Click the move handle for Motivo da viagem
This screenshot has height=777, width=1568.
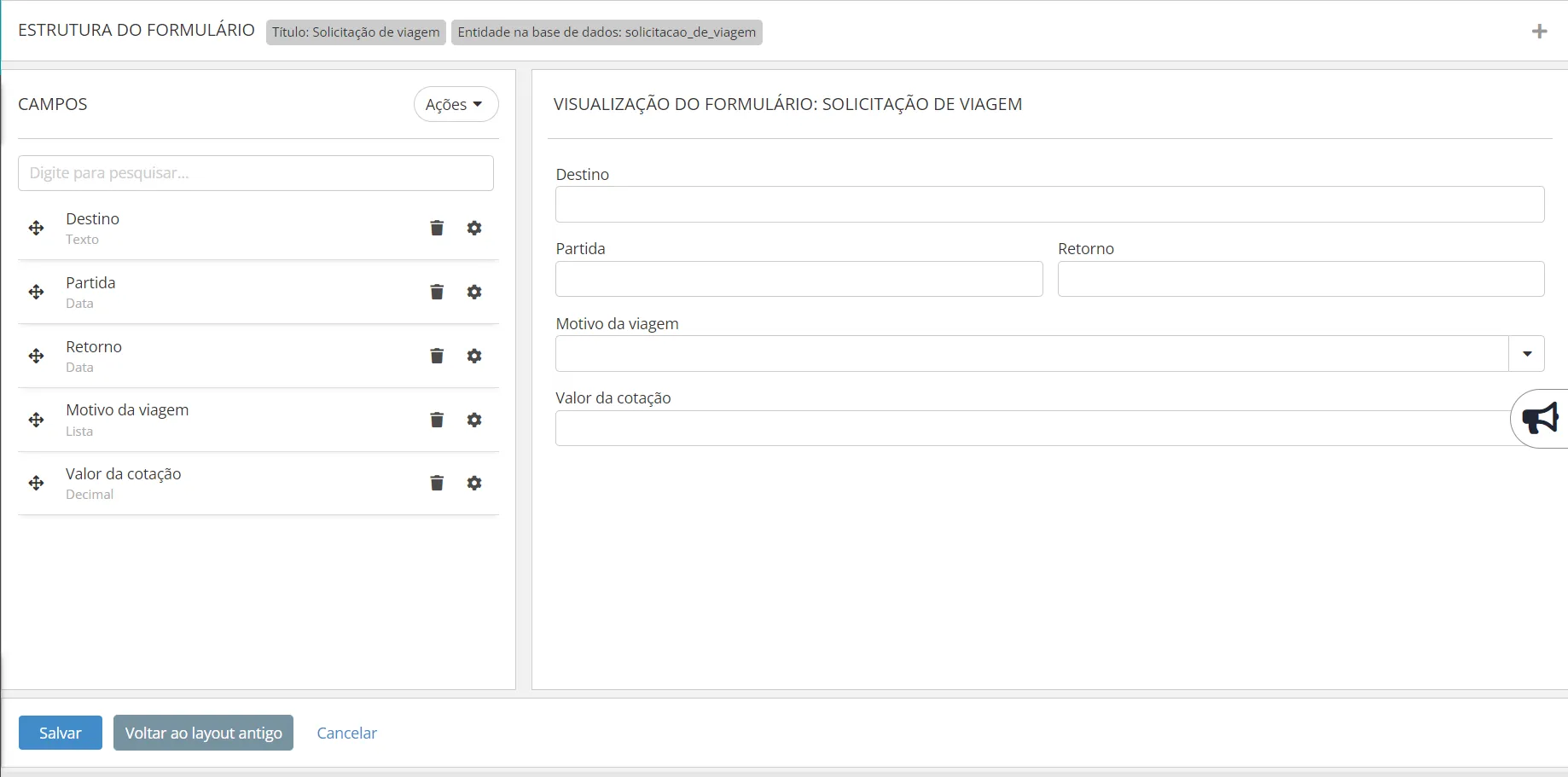[36, 420]
